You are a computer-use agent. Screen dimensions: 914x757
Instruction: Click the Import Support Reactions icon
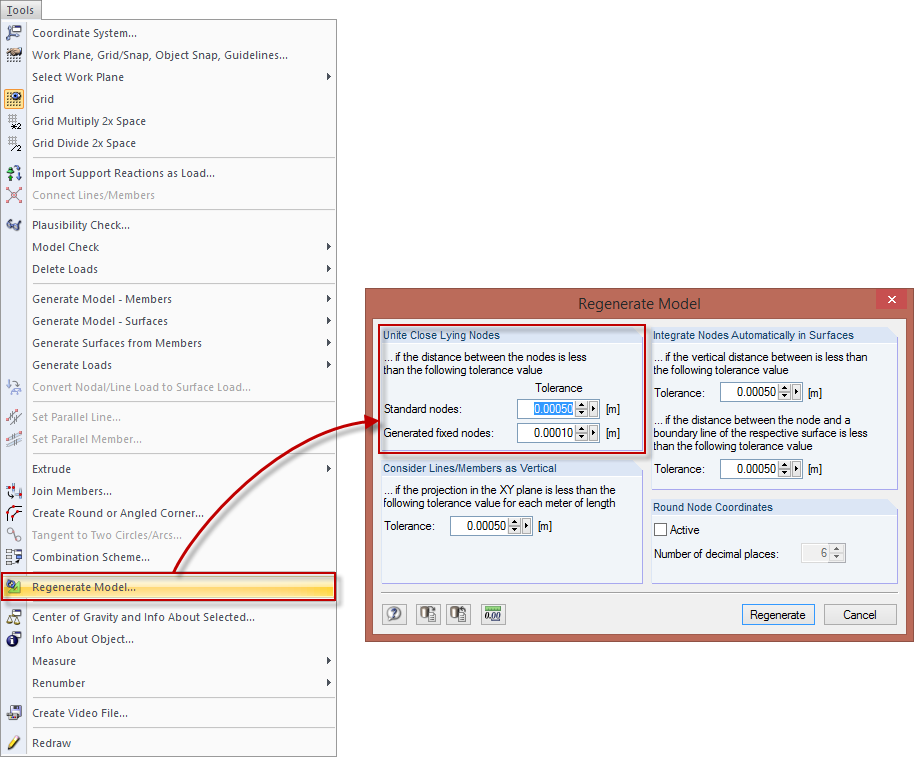14,173
